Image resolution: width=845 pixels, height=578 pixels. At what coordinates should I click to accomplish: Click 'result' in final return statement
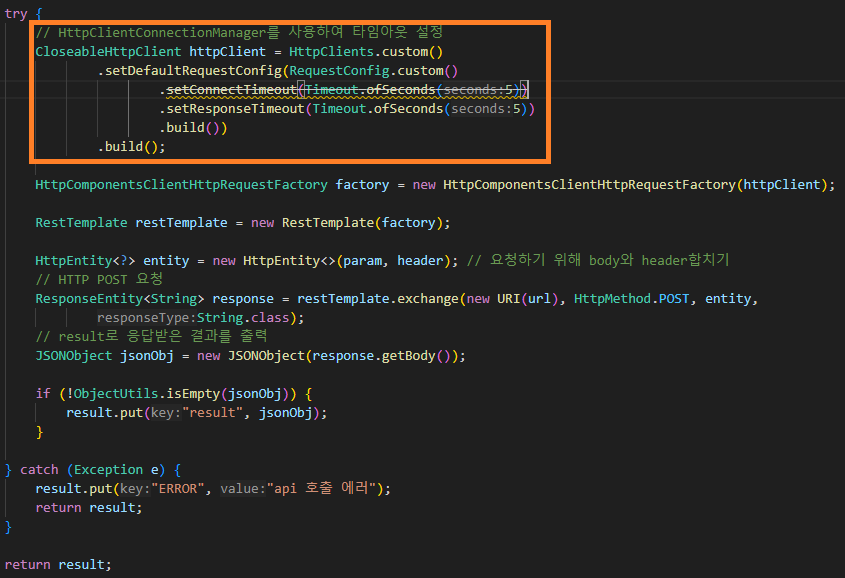[x=81, y=565]
